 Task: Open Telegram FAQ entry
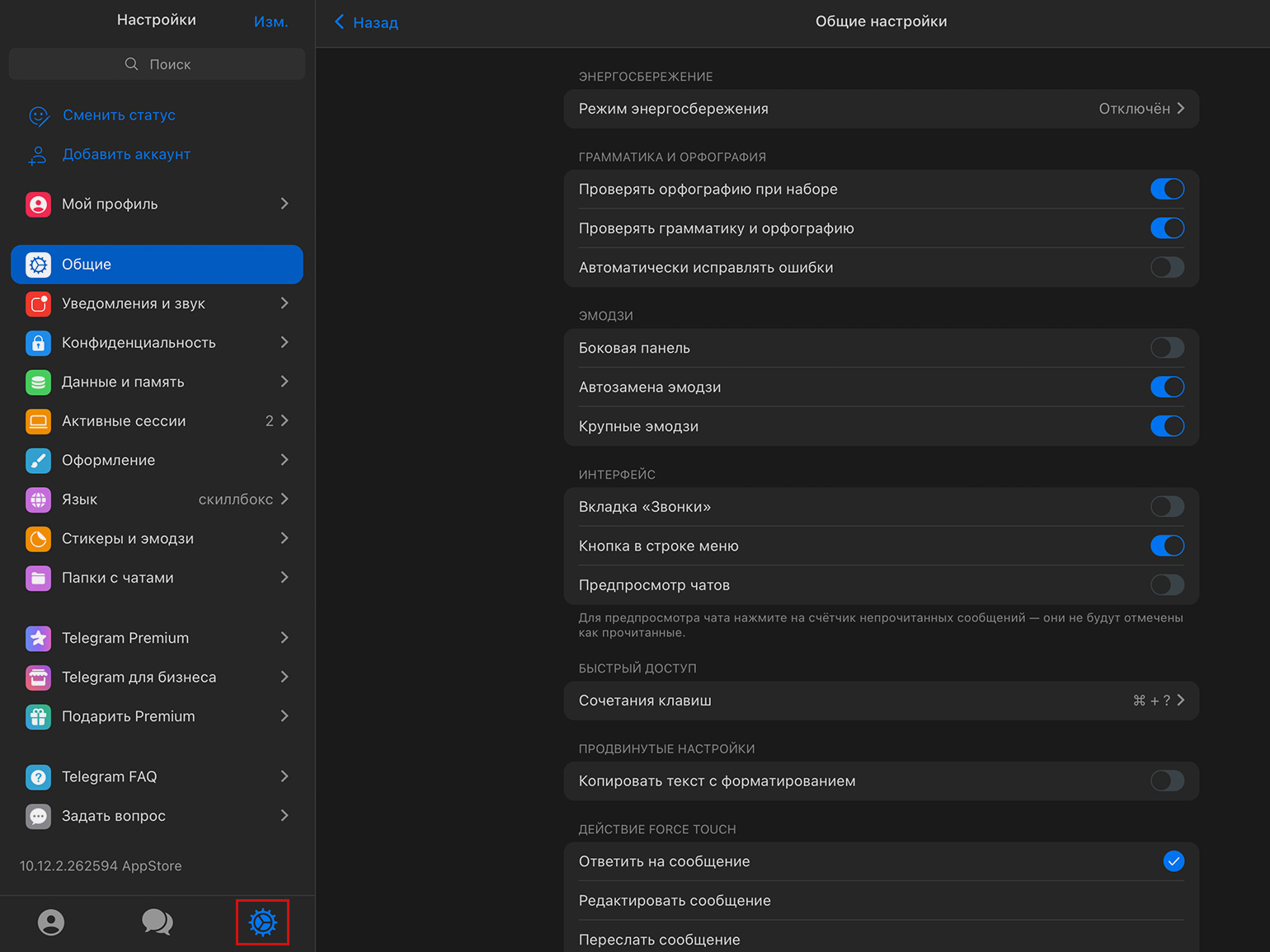[x=157, y=776]
